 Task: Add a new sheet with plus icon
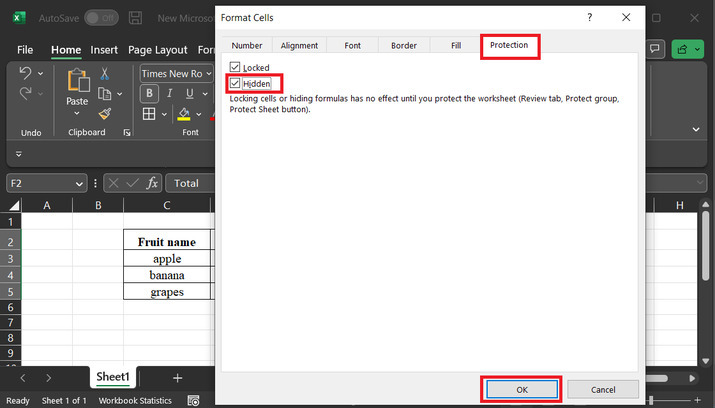point(177,378)
